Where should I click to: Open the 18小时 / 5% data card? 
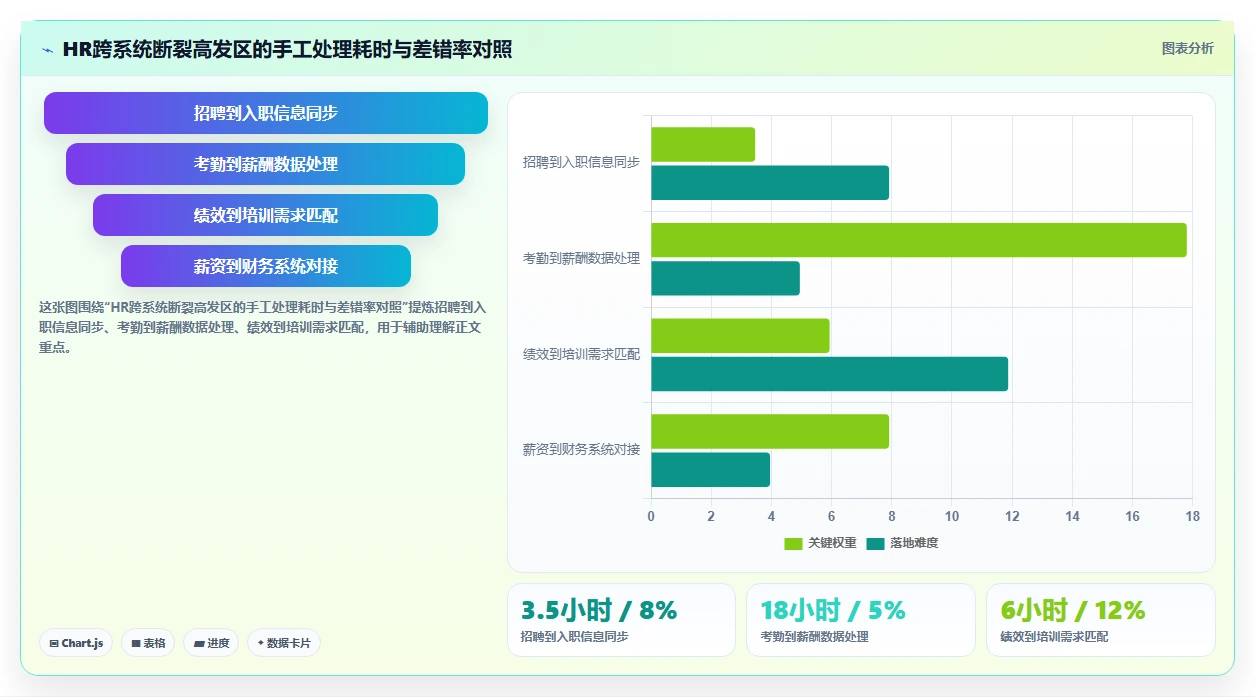pyautogui.click(x=860, y=620)
